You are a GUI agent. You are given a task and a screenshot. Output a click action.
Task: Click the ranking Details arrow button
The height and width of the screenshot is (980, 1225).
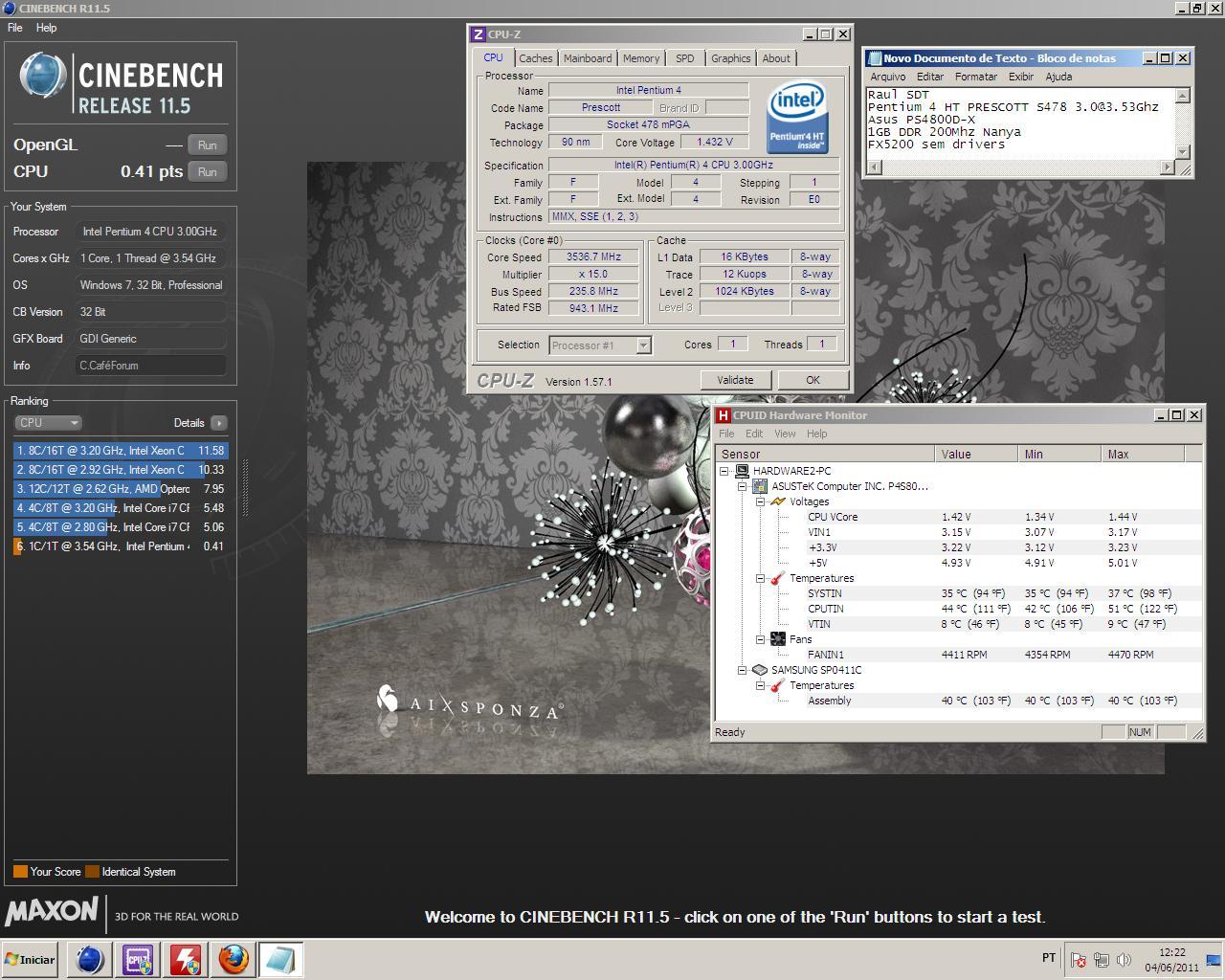click(x=219, y=422)
